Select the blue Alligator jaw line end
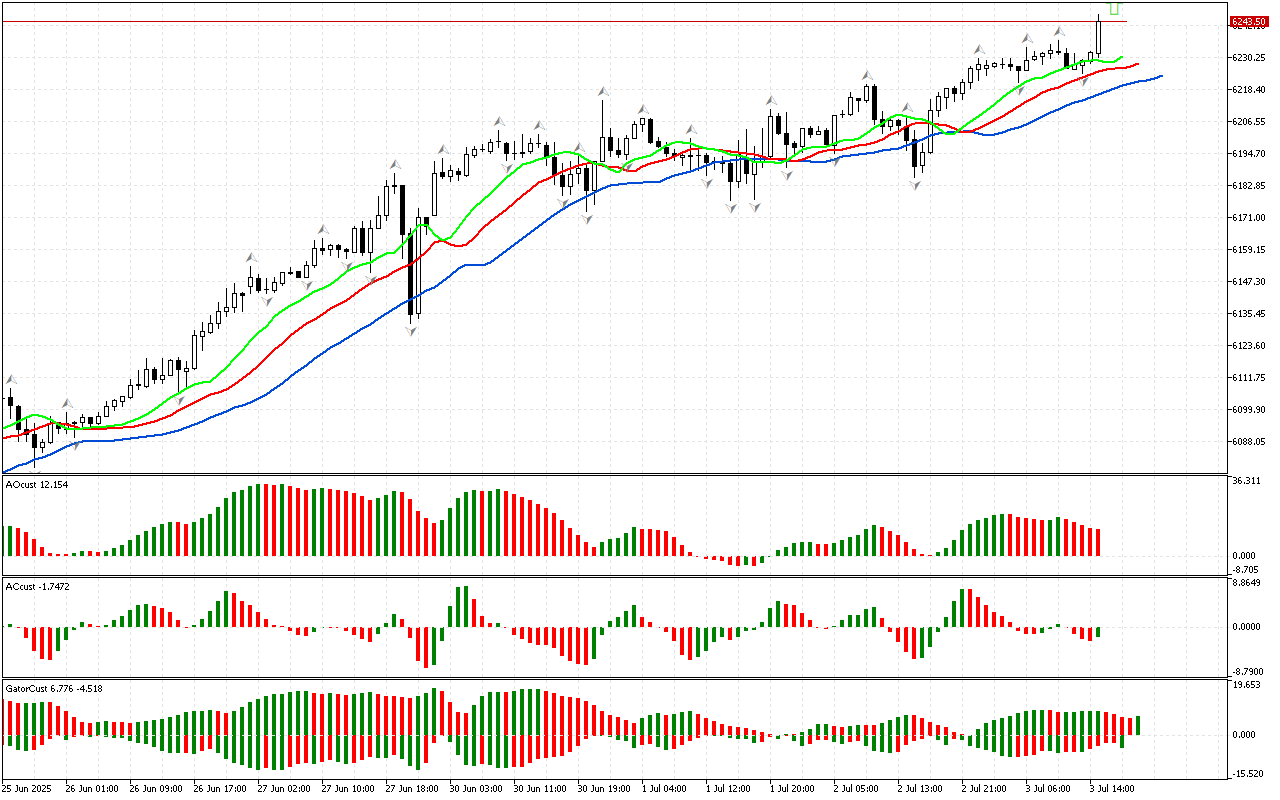Viewport: 1280px width, 800px height. pos(1160,76)
